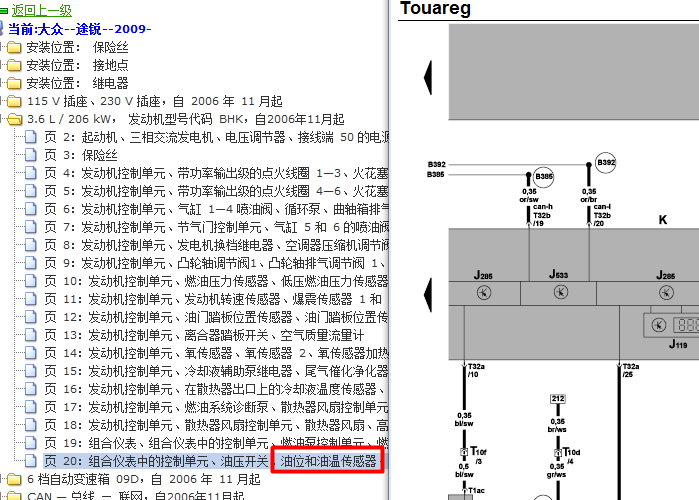Screen dimensions: 699x500
Task: Expand the CAN 总线 联网 tree node
Action: pyautogui.click(x=2, y=496)
